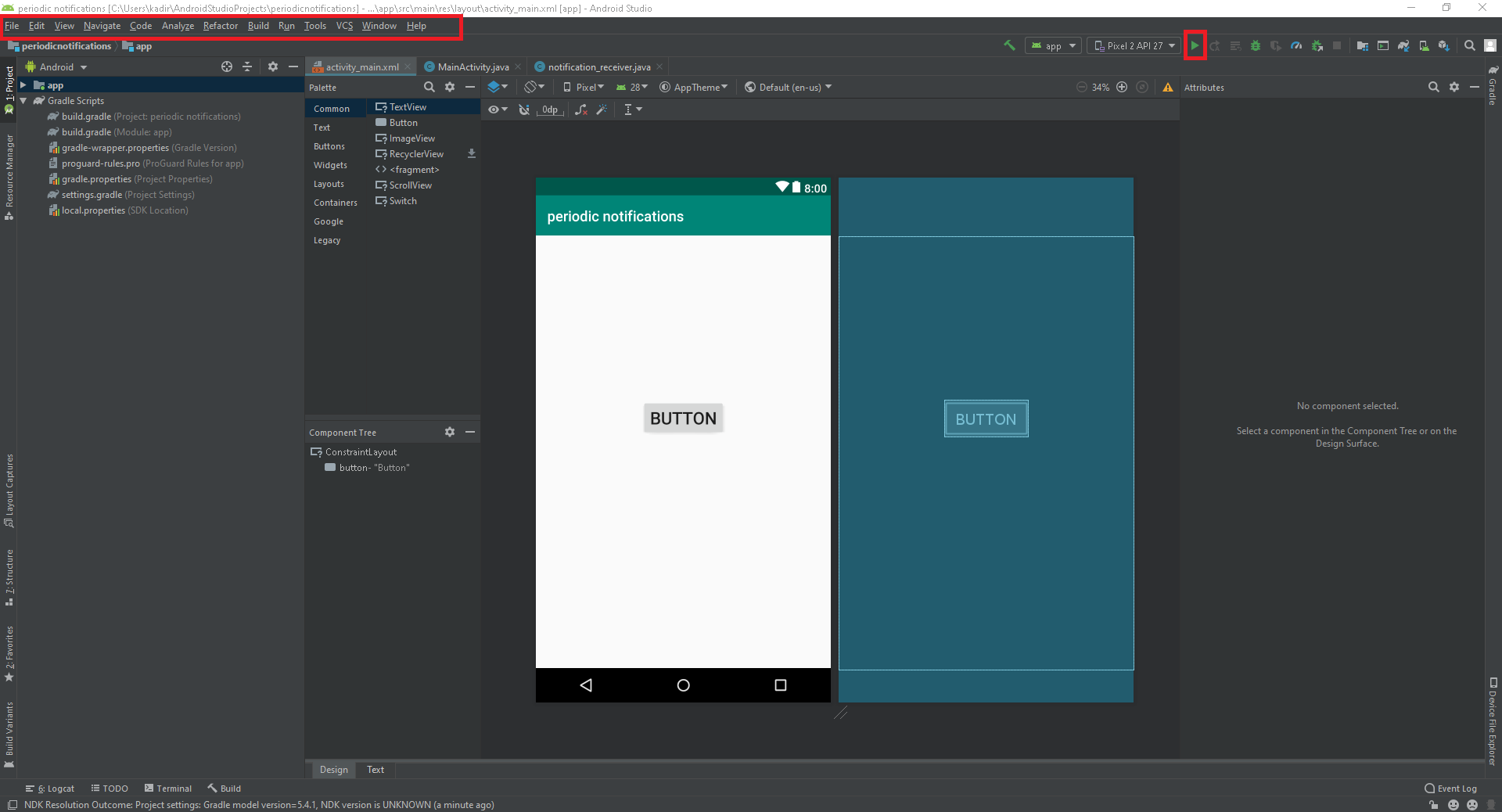Image resolution: width=1502 pixels, height=812 pixels.
Task: Expand the app module tree node
Action: (23, 85)
